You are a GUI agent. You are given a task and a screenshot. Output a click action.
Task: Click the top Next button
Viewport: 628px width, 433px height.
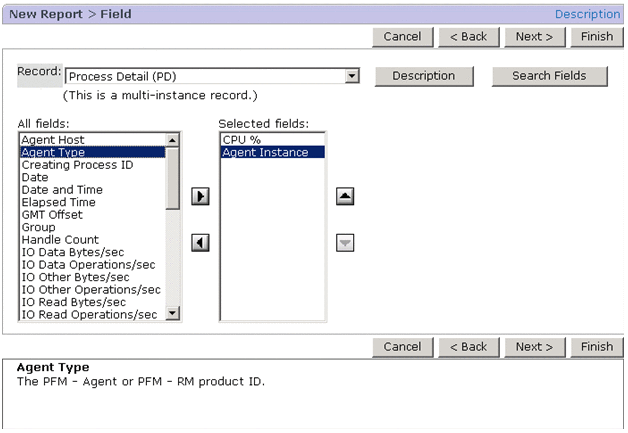pyautogui.click(x=534, y=36)
